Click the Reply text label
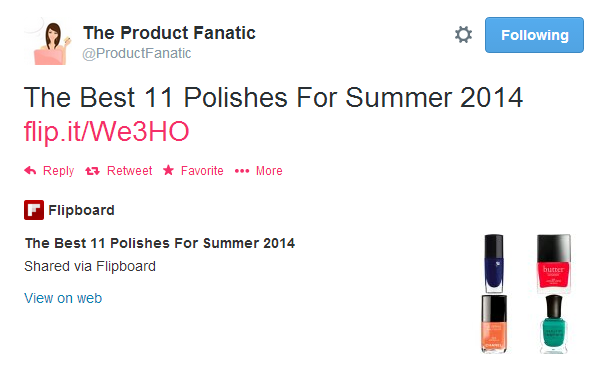The image size is (606, 366). tap(58, 171)
